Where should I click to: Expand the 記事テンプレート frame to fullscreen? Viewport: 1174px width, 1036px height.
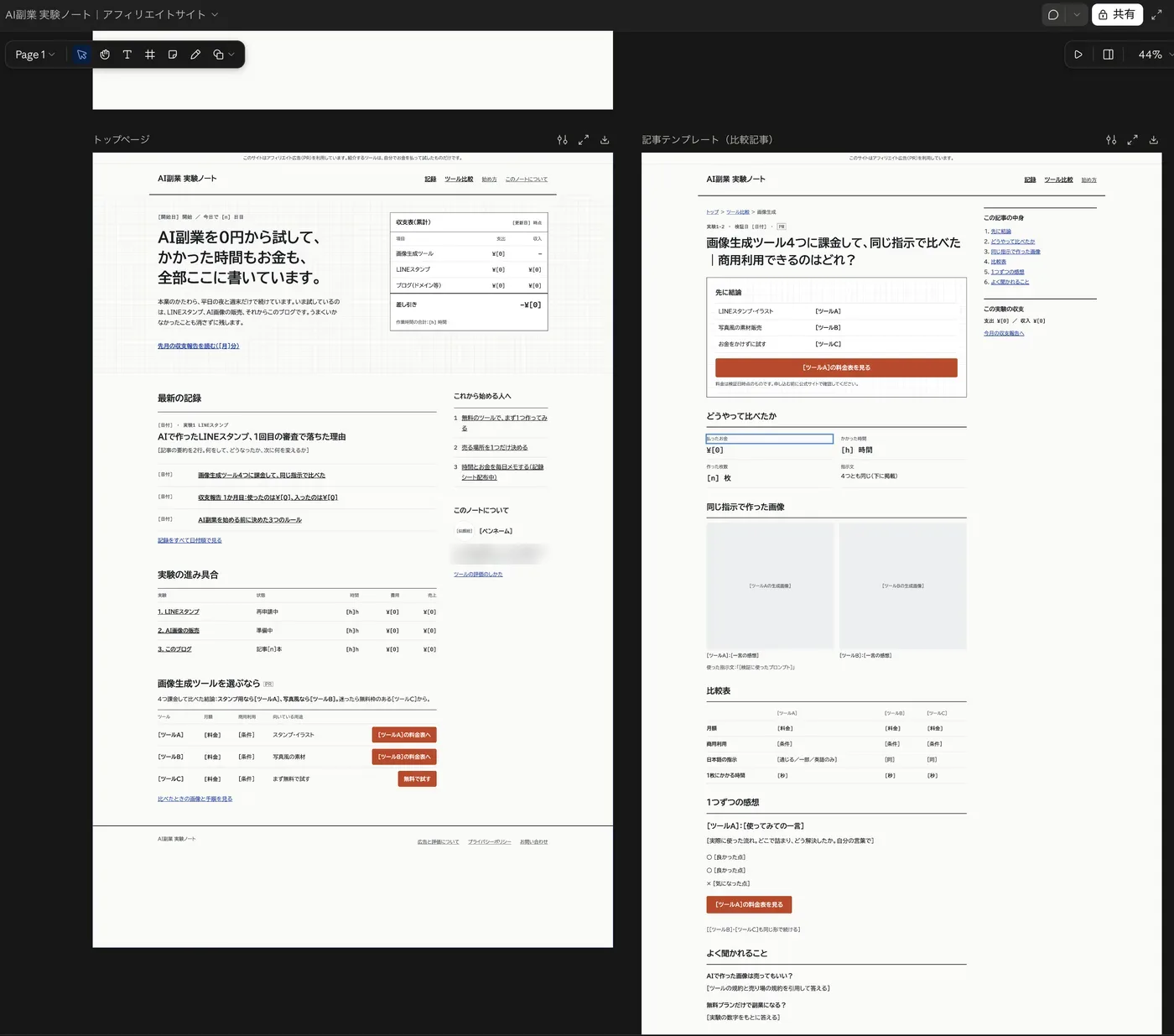1132,140
